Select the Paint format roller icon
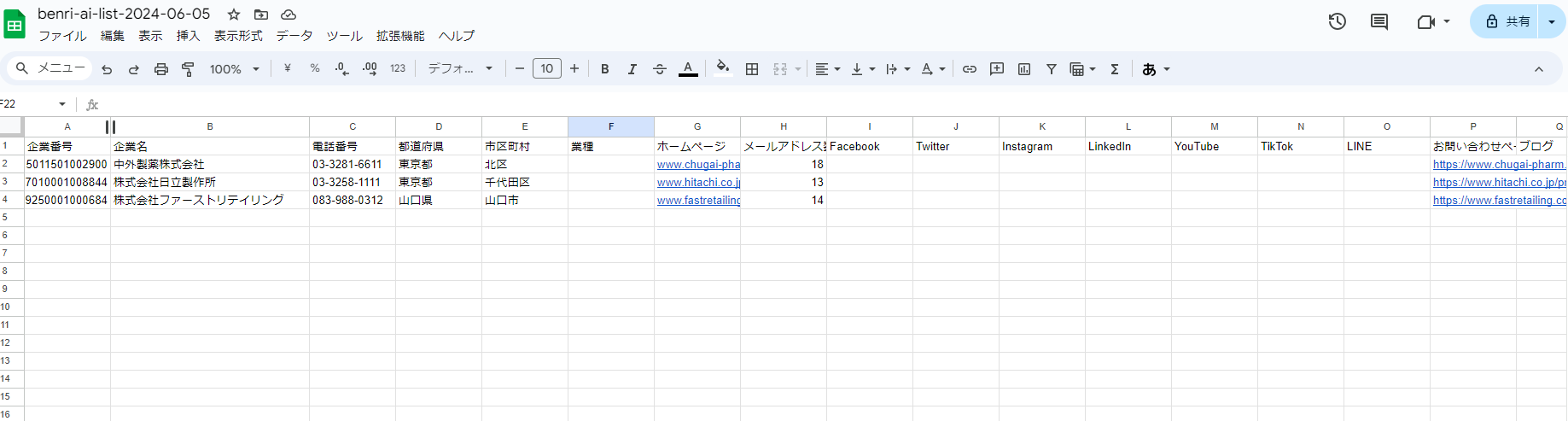Viewport: 1568px width, 421px height. pos(189,69)
